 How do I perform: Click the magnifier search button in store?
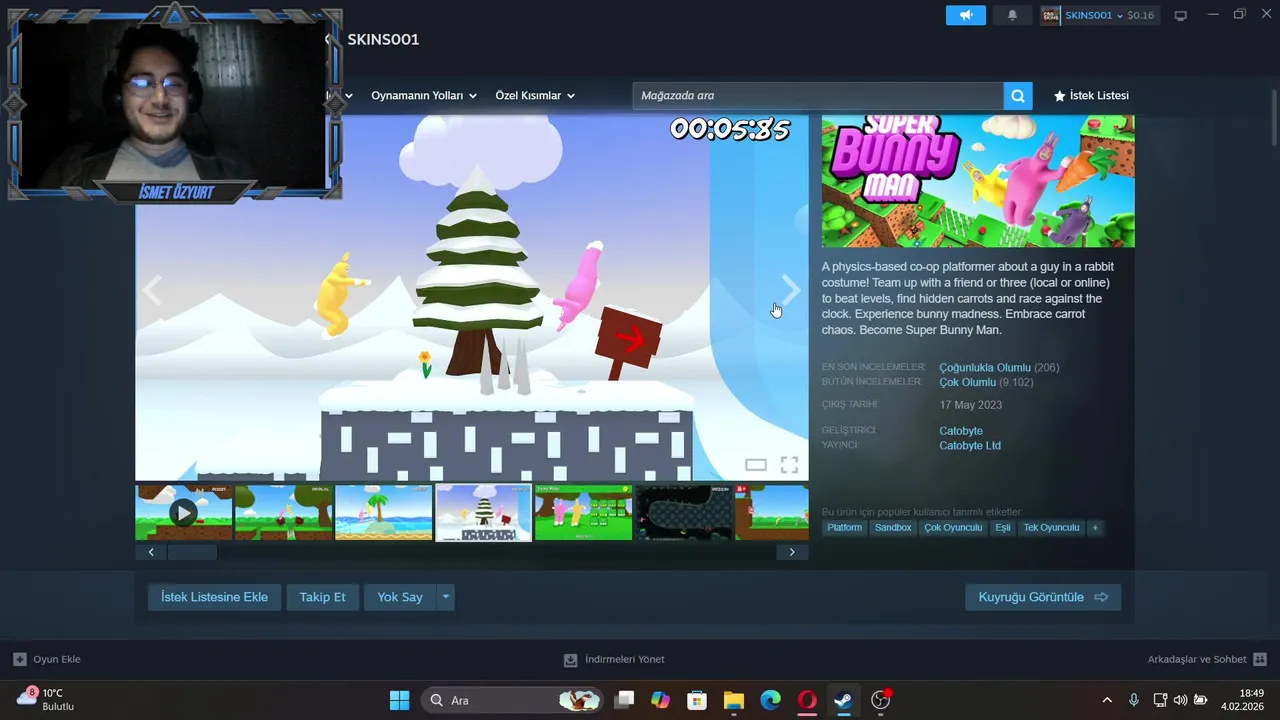[x=1017, y=96]
